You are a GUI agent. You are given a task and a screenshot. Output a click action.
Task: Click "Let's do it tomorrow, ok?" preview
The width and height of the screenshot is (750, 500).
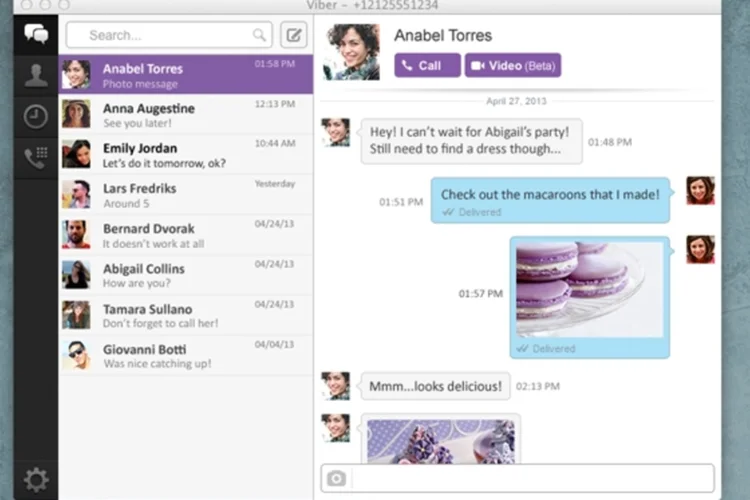[164, 164]
